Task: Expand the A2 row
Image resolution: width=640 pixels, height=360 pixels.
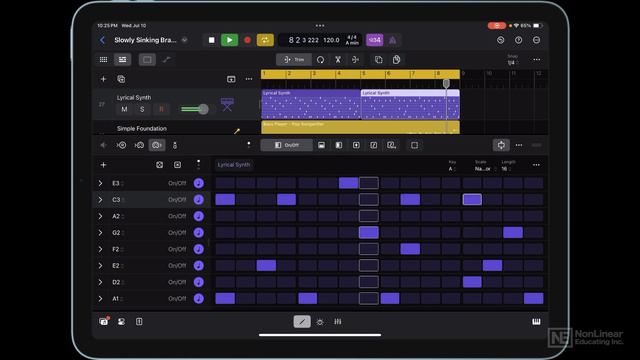Action: pyautogui.click(x=100, y=216)
